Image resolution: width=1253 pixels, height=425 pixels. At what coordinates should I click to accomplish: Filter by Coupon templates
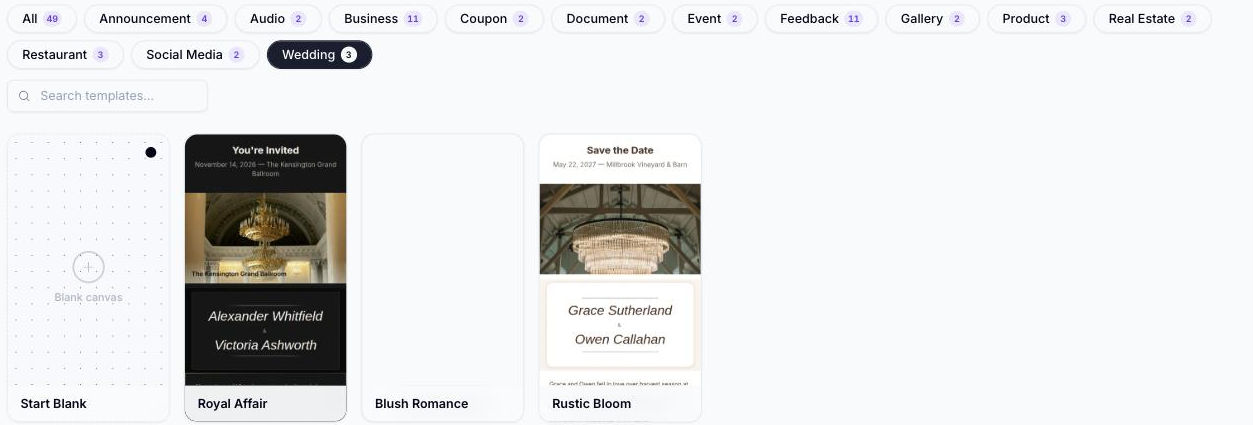pyautogui.click(x=494, y=19)
